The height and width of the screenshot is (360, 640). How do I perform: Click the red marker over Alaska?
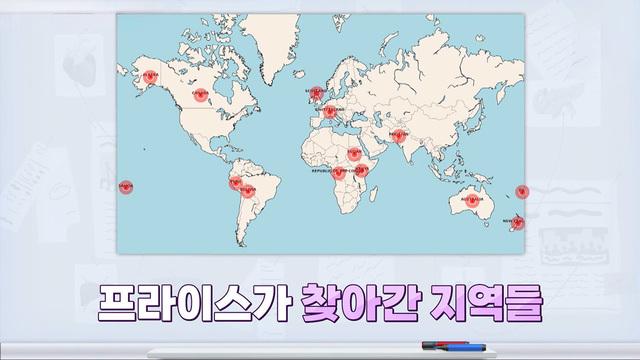coord(150,76)
